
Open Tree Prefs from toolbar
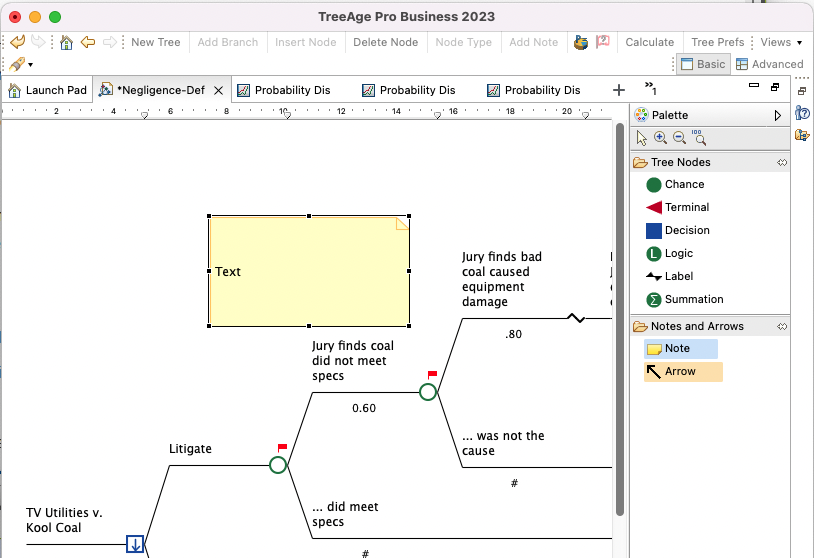(717, 42)
